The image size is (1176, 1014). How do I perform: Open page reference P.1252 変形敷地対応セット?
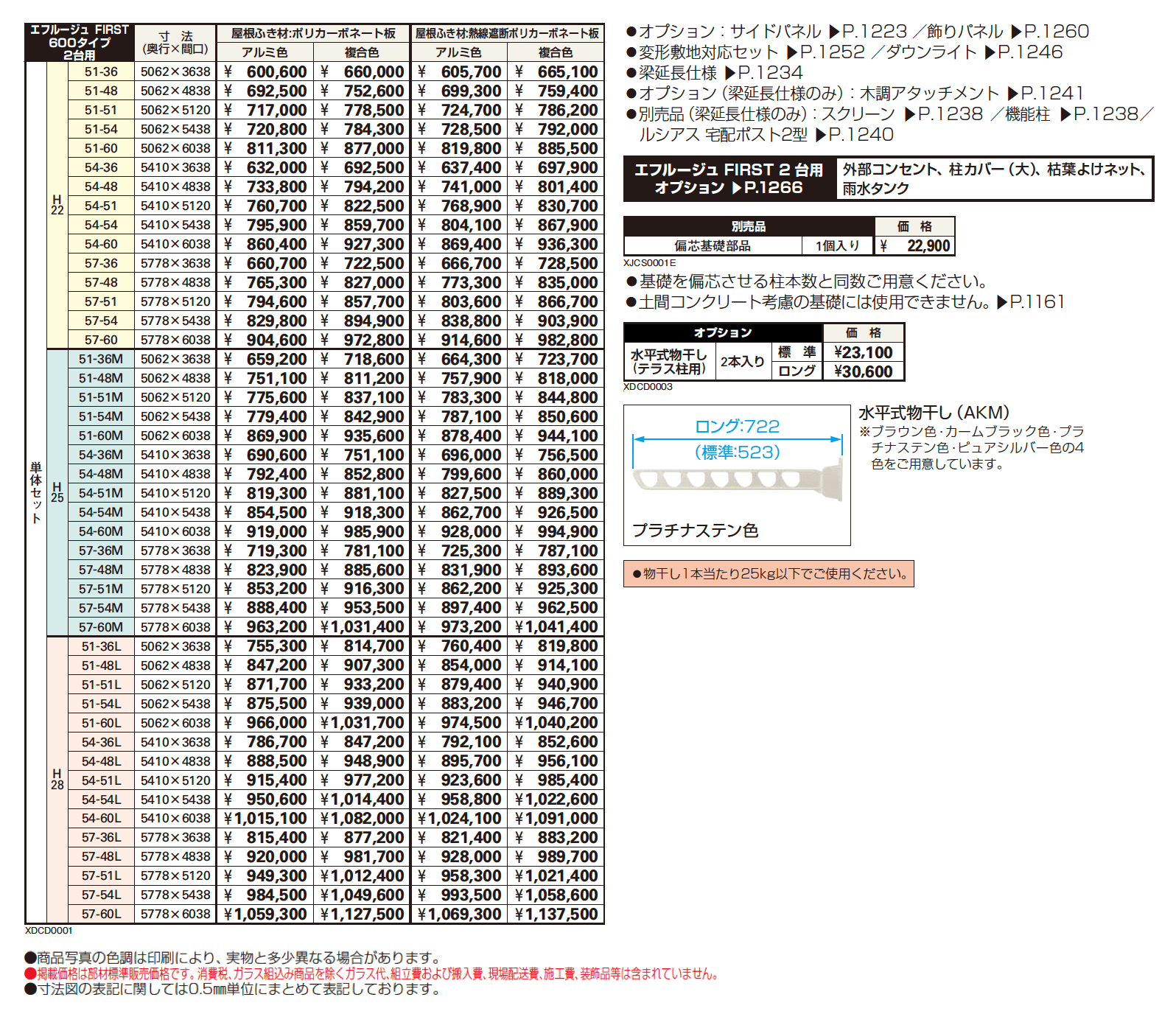tap(827, 52)
